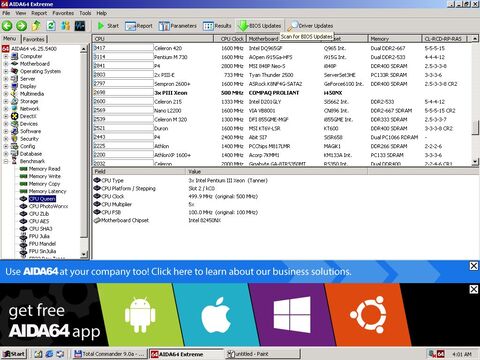Select the Memory Read benchmark
The image size is (480, 360).
click(44, 169)
